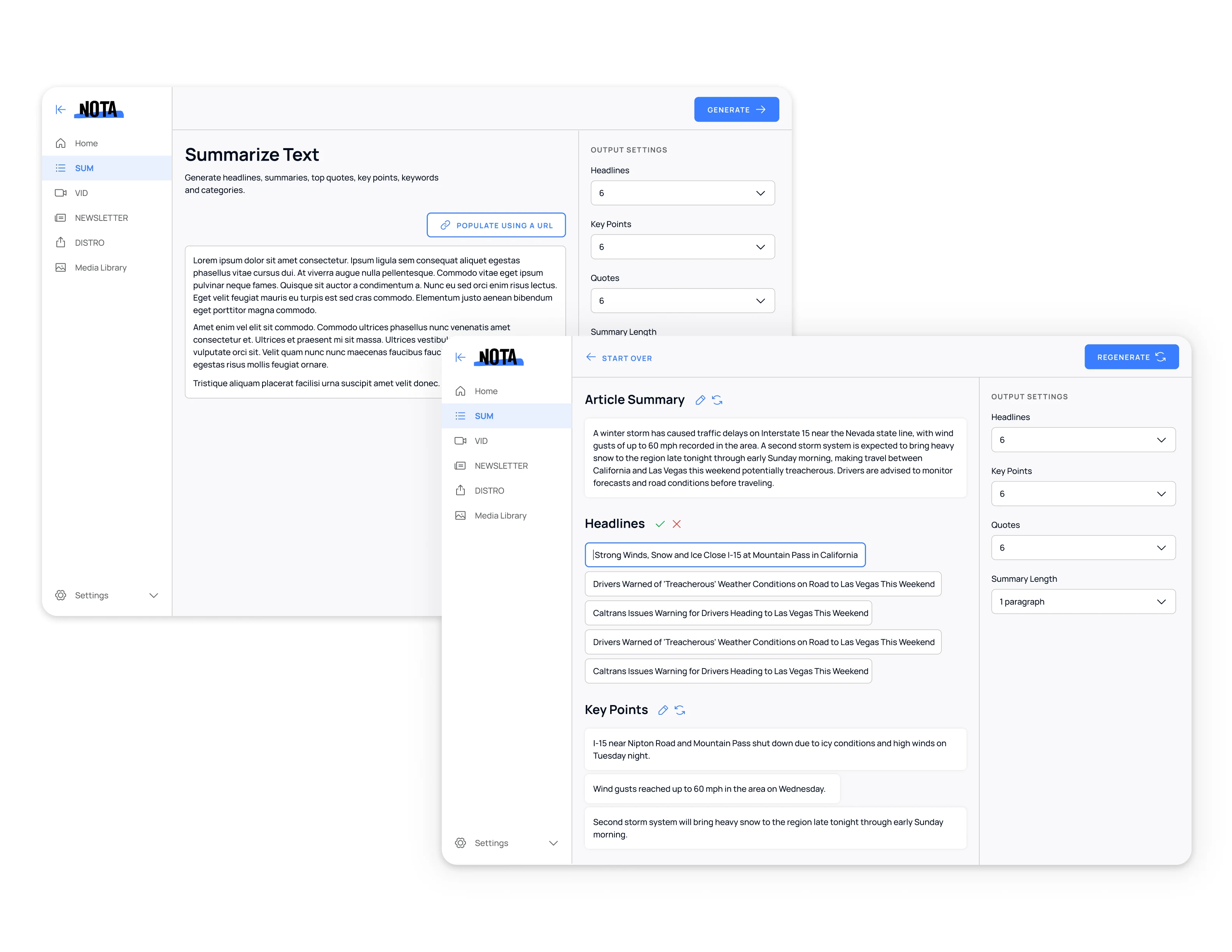Open Headlines count dropdown in back window
1232x952 pixels.
(682, 193)
